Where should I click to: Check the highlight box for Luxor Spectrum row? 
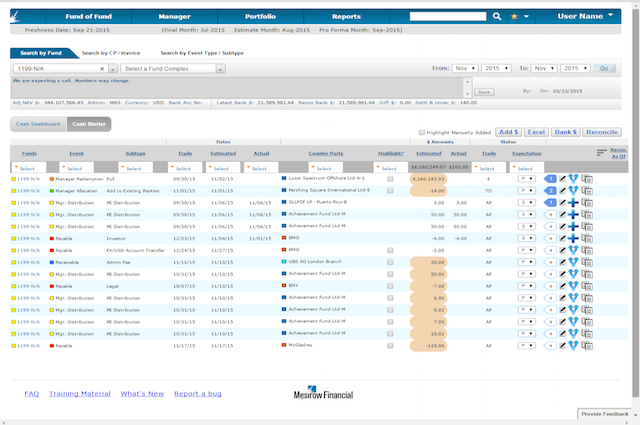(390, 178)
